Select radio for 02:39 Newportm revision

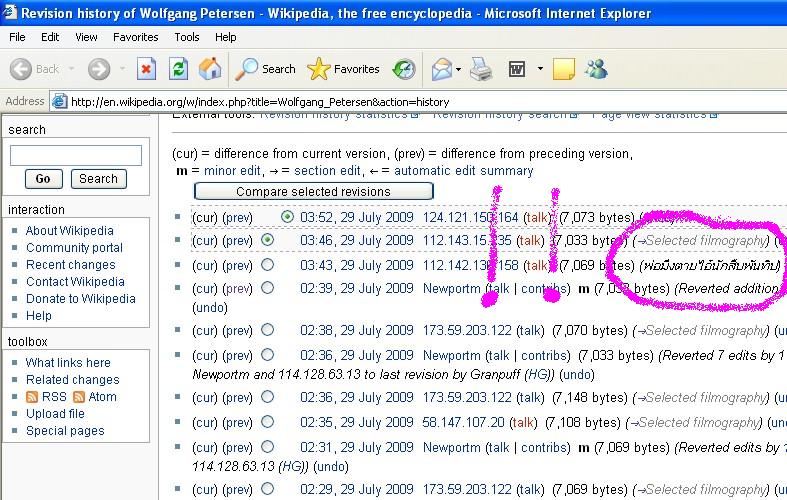coord(268,288)
